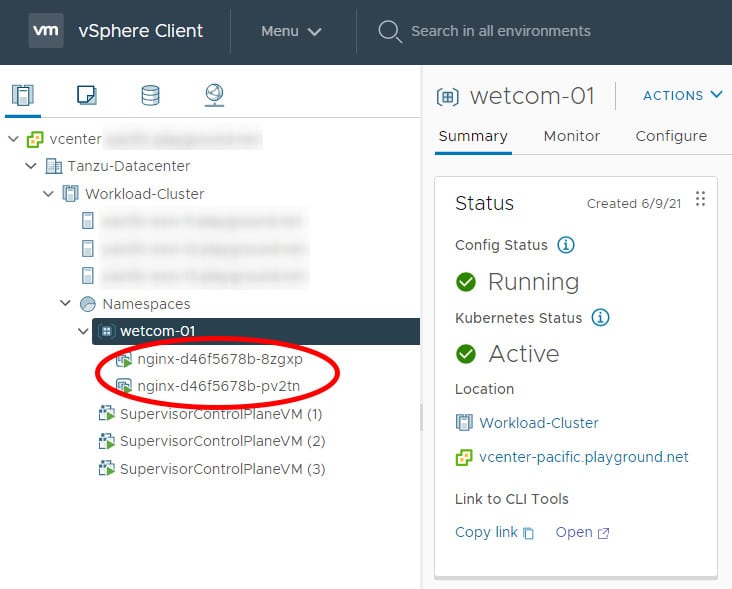Select SupervisorControlPlaneVM (2)
Image resolution: width=732 pixels, height=589 pixels.
click(223, 441)
